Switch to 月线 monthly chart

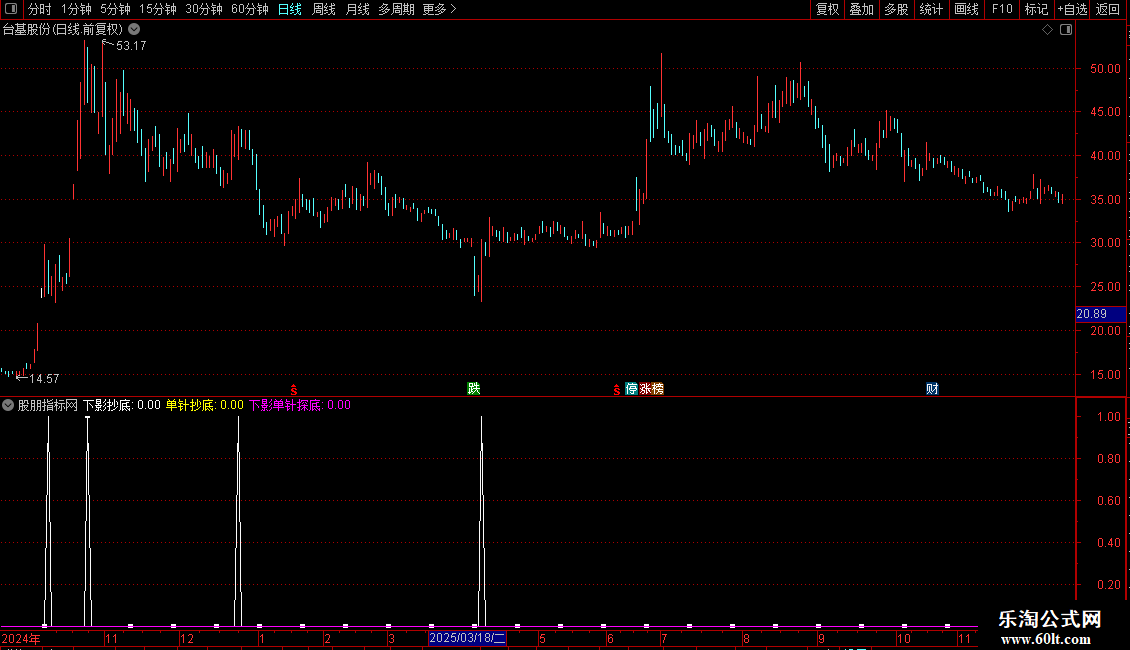[x=357, y=9]
